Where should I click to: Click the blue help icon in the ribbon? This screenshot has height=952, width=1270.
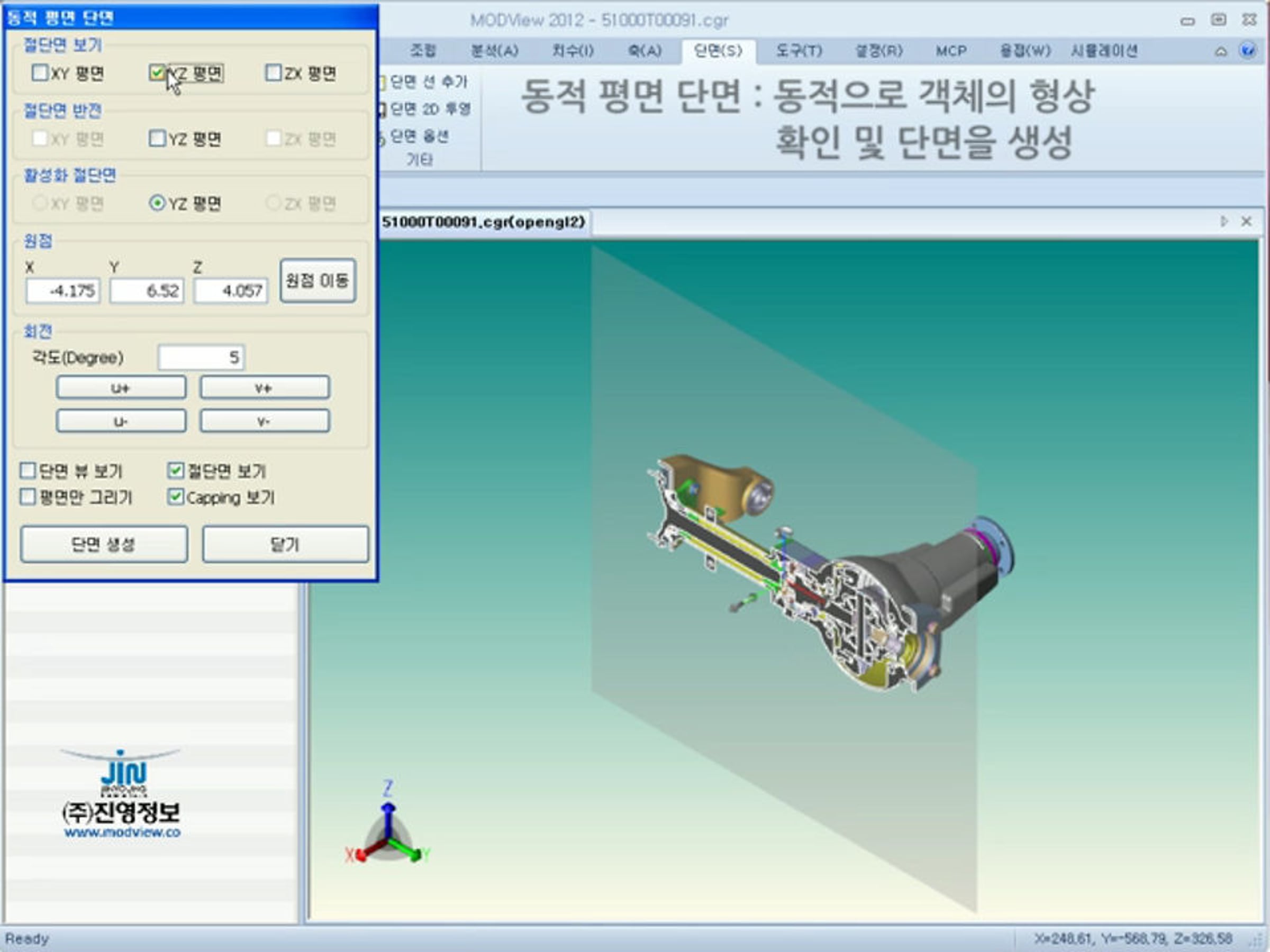click(1247, 51)
